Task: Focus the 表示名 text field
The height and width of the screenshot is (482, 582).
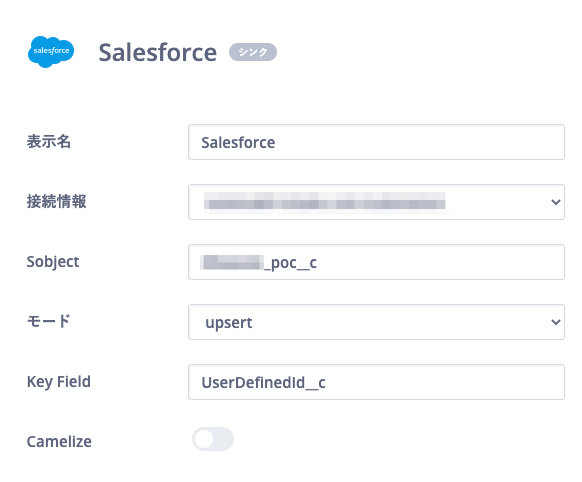Action: click(x=376, y=142)
